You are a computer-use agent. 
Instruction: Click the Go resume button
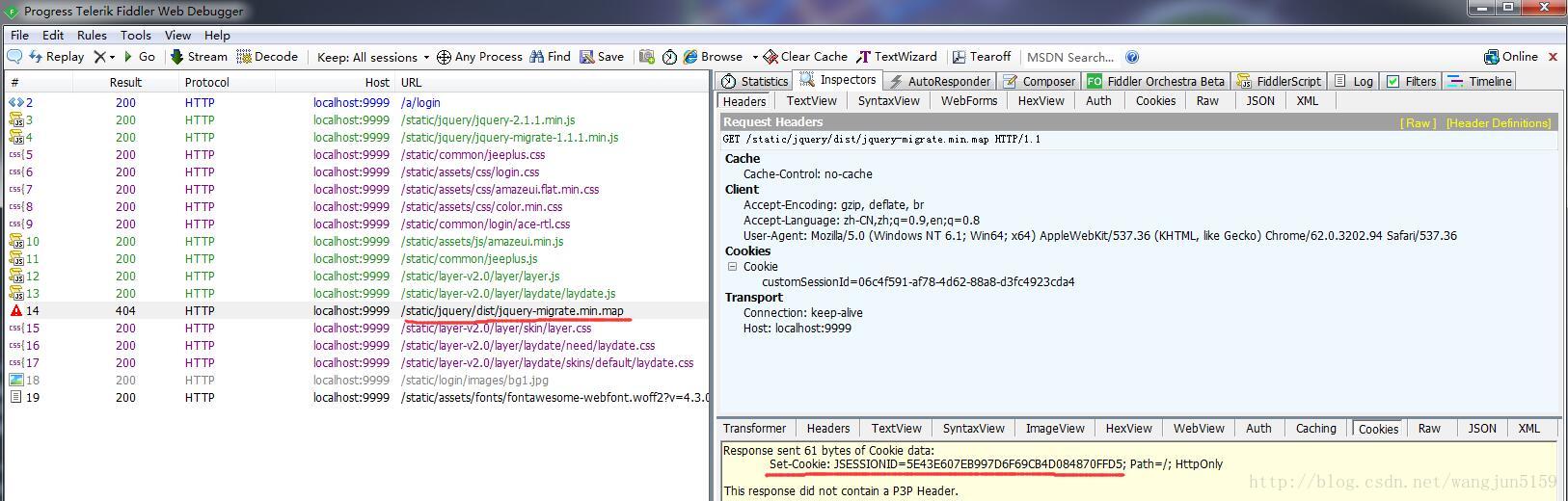tap(139, 57)
